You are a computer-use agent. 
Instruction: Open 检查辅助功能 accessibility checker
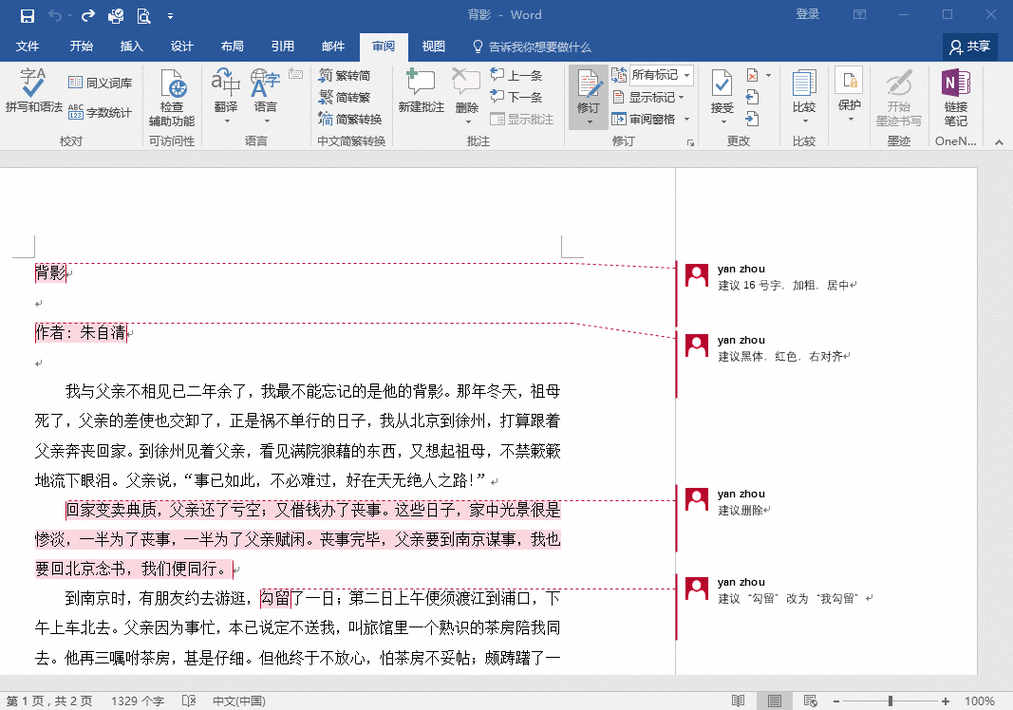tap(172, 98)
